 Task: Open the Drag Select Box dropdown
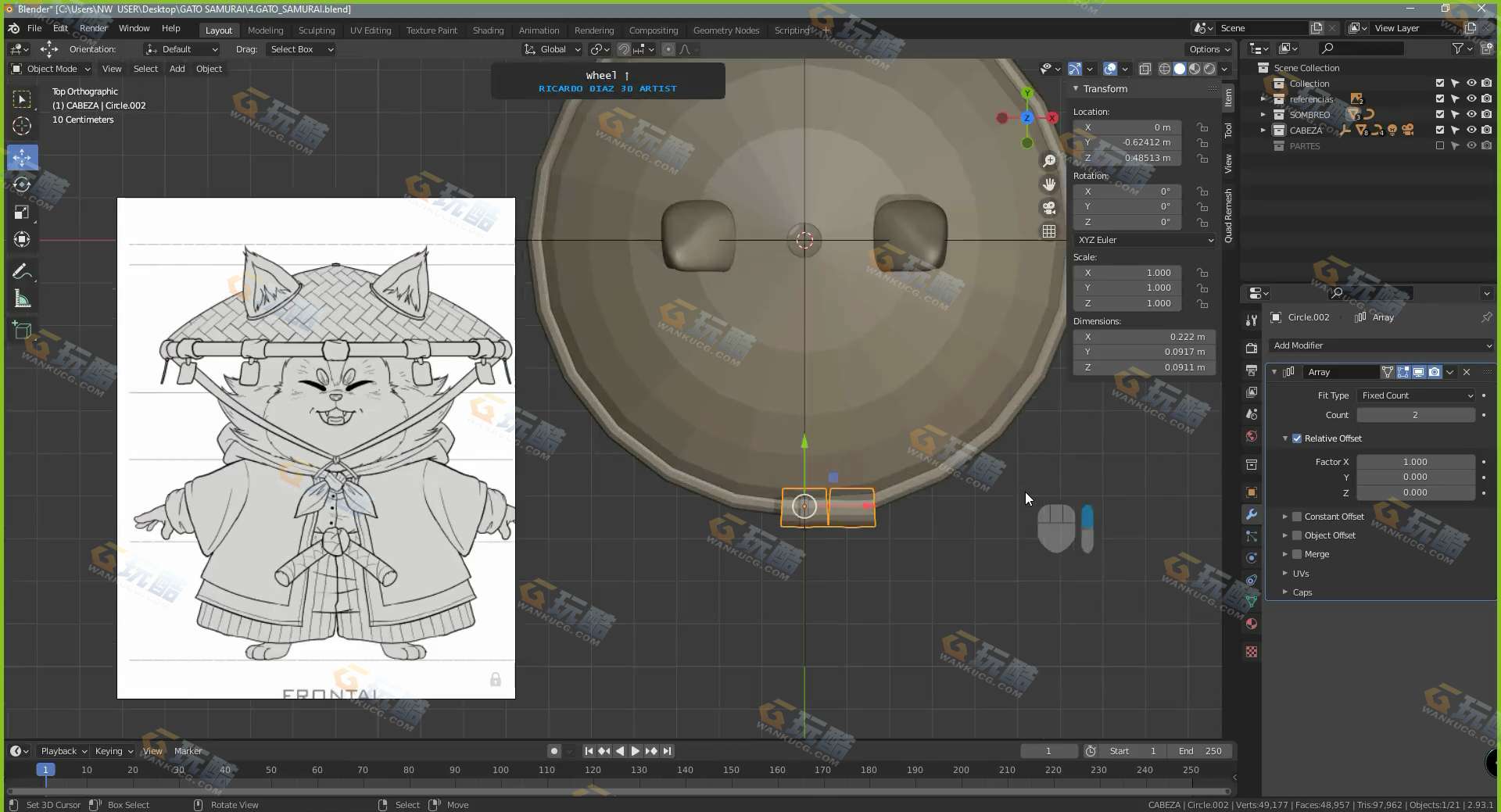point(301,49)
